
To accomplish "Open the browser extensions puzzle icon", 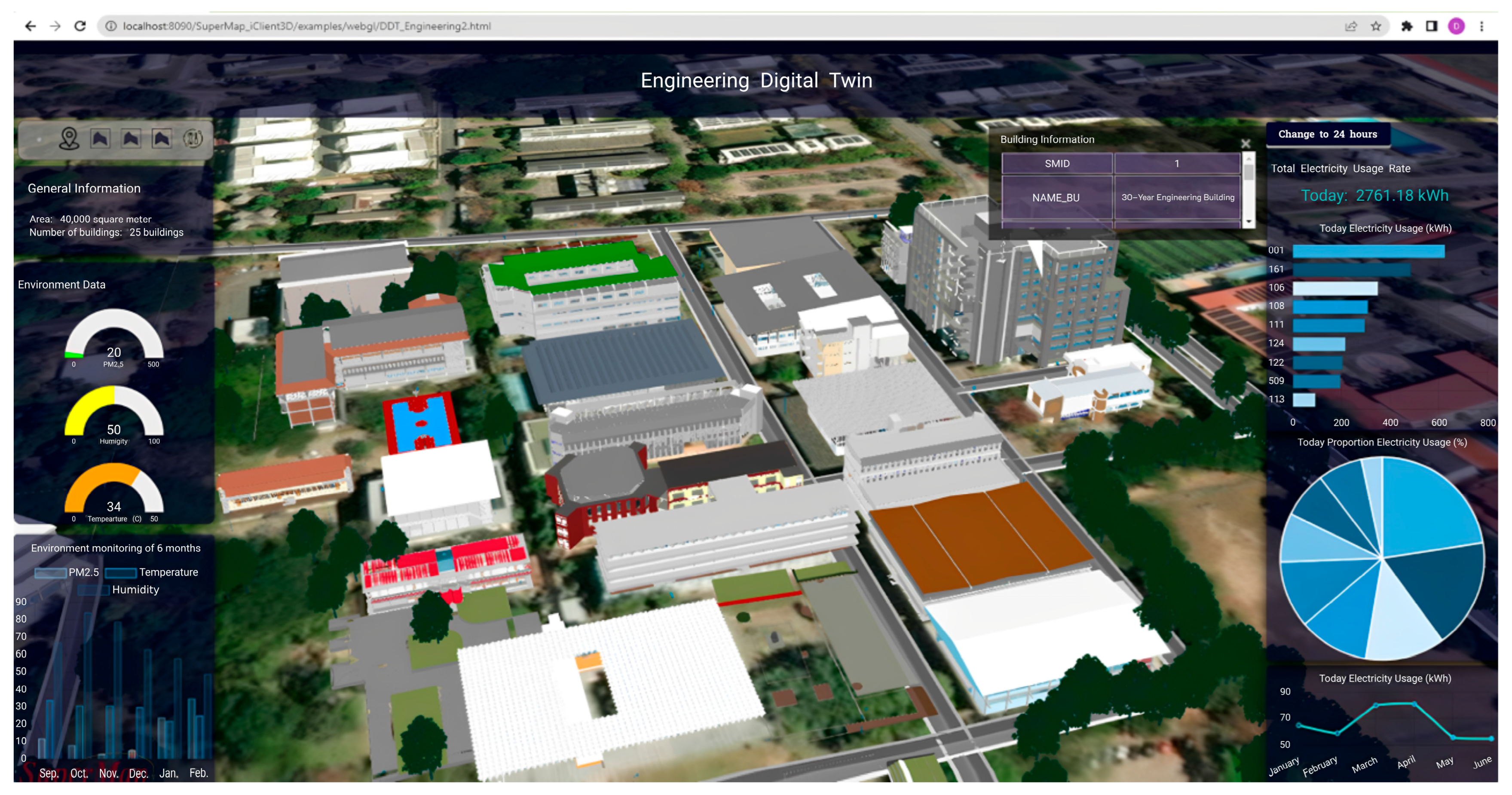I will click(1406, 26).
